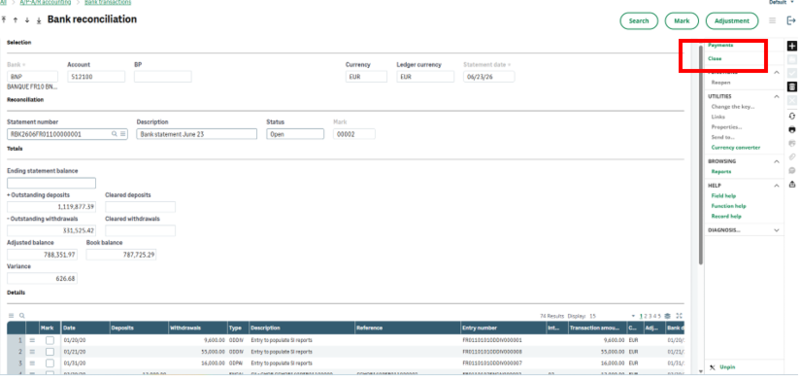Click the grid layers configuration icon
The image size is (800, 381).
tap(667, 316)
